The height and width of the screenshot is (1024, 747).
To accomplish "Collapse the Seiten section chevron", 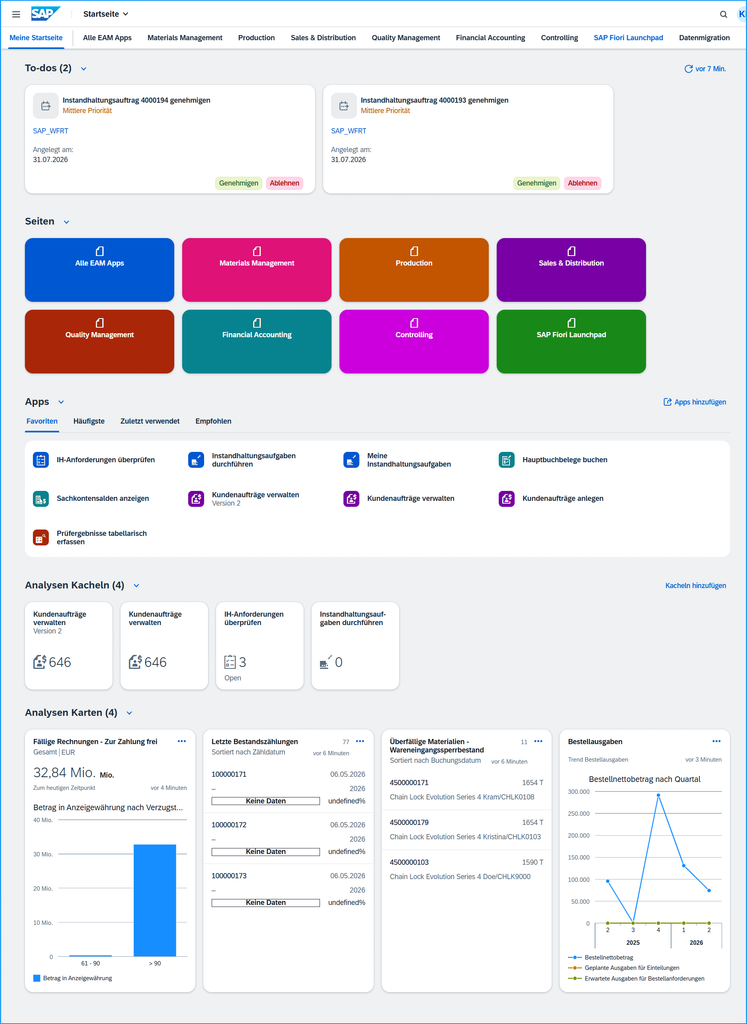I will 67,222.
